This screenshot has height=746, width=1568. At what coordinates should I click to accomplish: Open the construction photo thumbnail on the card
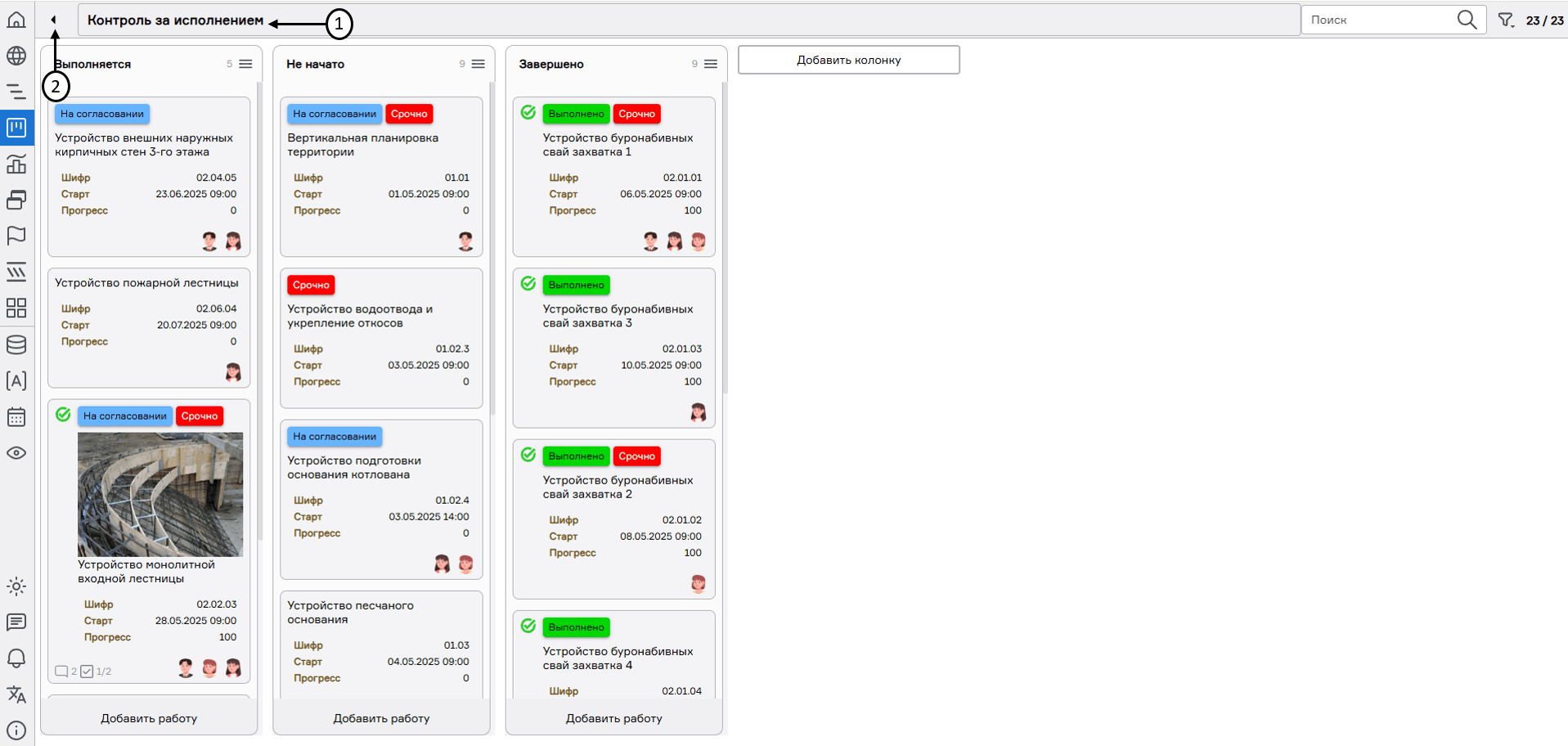click(160, 494)
